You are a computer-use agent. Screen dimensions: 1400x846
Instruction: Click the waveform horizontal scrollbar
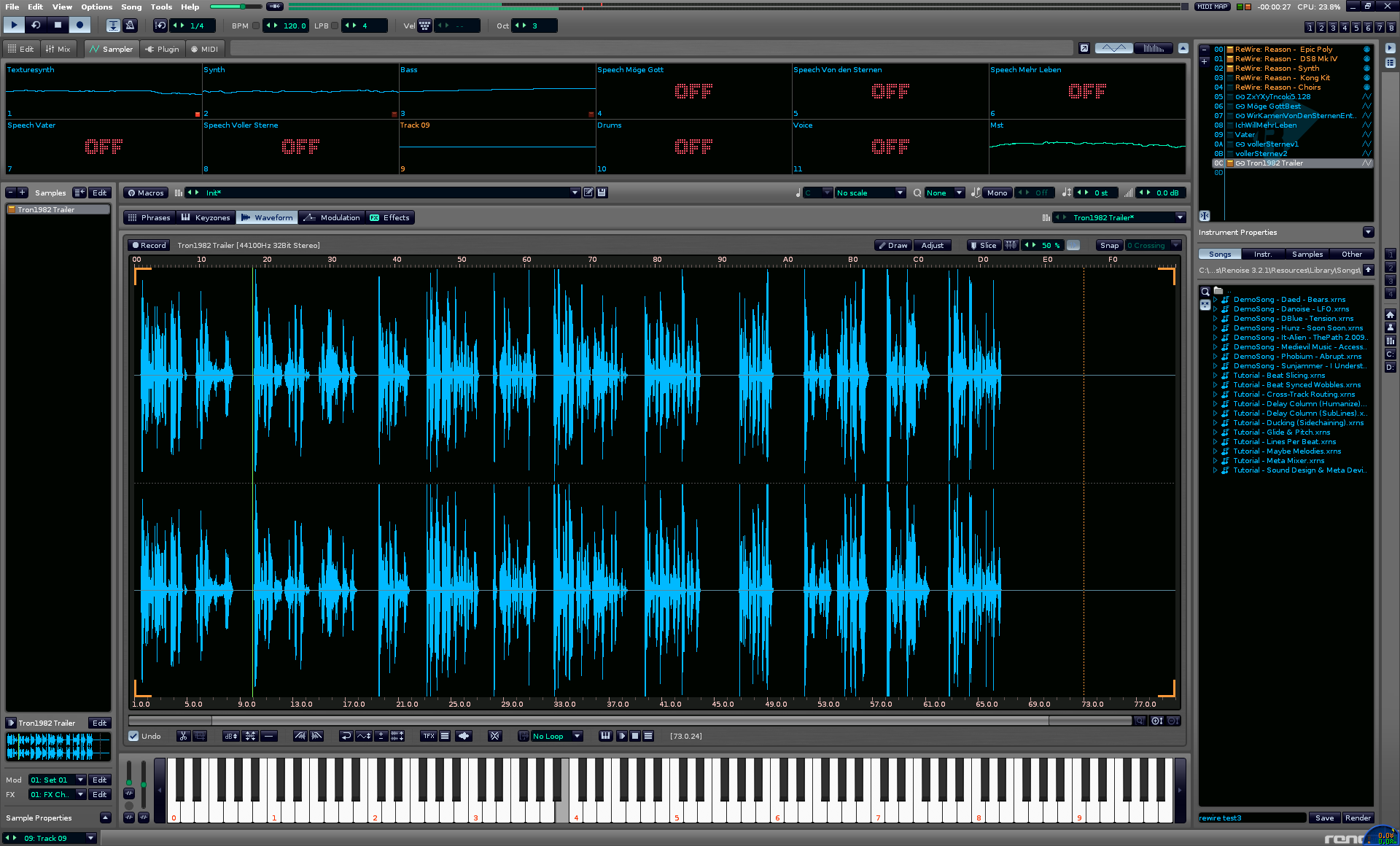630,721
